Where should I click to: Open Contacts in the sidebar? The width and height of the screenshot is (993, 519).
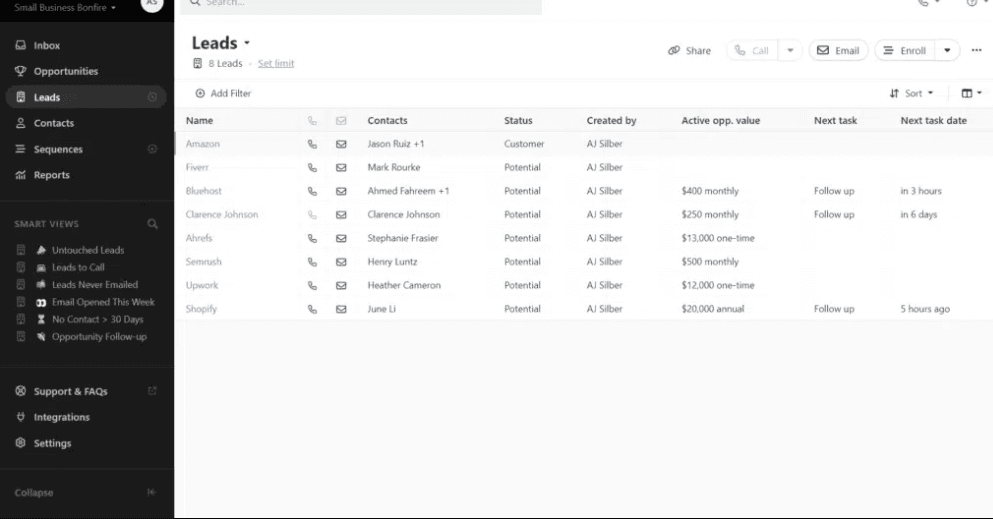click(x=53, y=123)
